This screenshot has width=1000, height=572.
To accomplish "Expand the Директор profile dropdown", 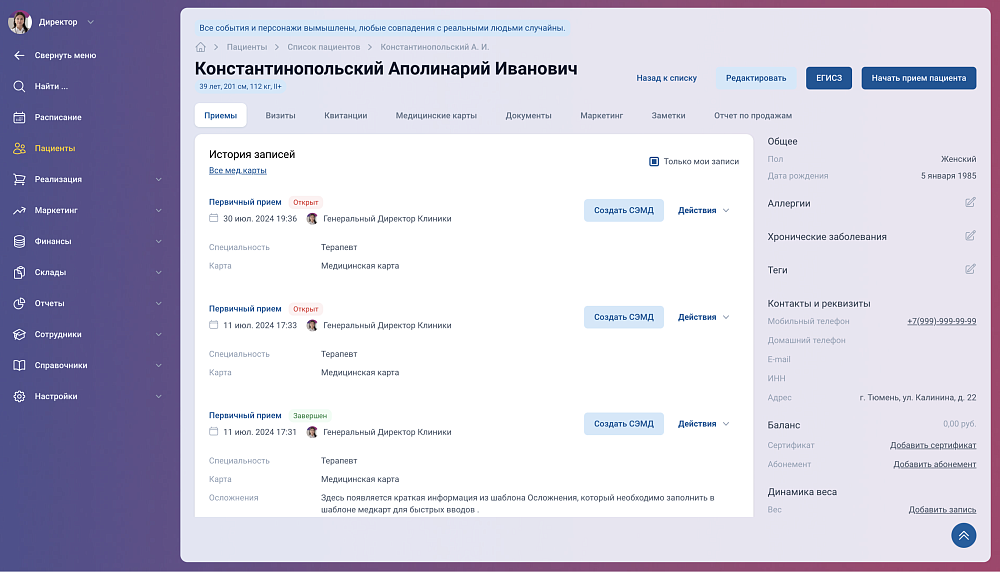I will [x=90, y=22].
